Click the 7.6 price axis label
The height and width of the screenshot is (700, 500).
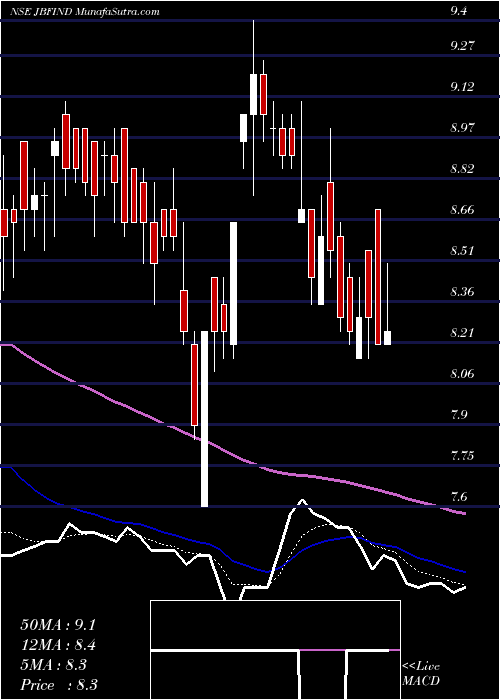459,497
